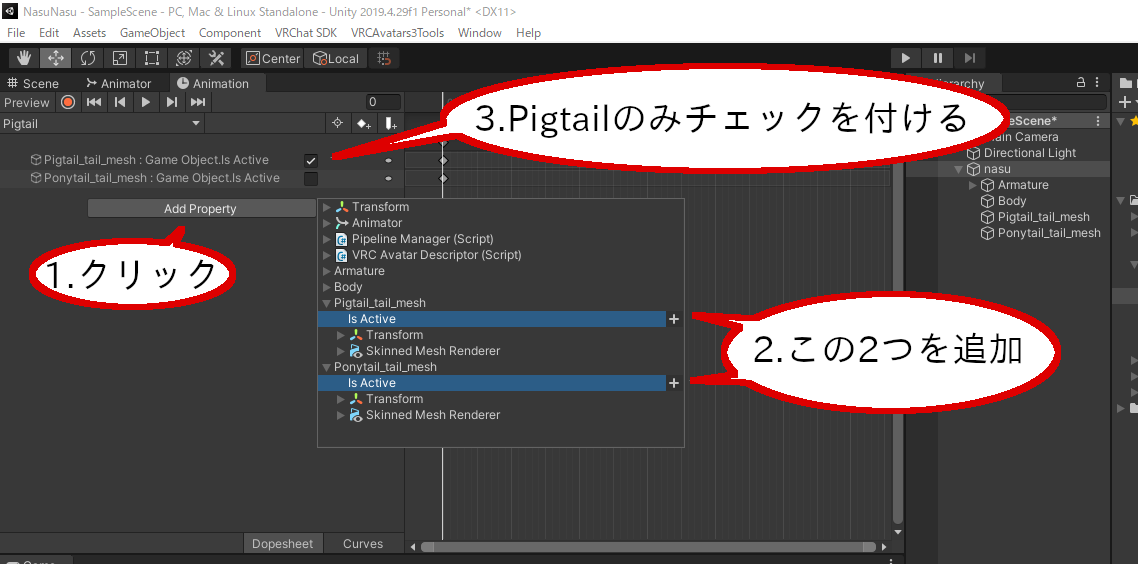
Task: Expand Armature in property popup
Action: pyautogui.click(x=327, y=271)
